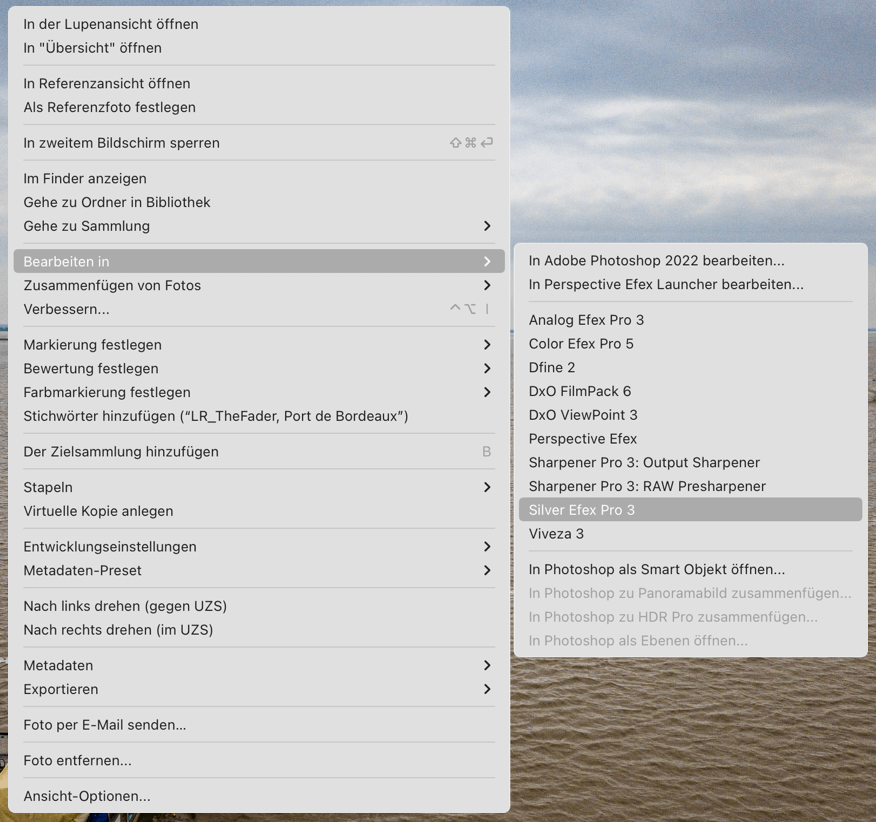Open photo in Color Efex Pro 5
Image resolution: width=876 pixels, height=822 pixels.
(691, 344)
